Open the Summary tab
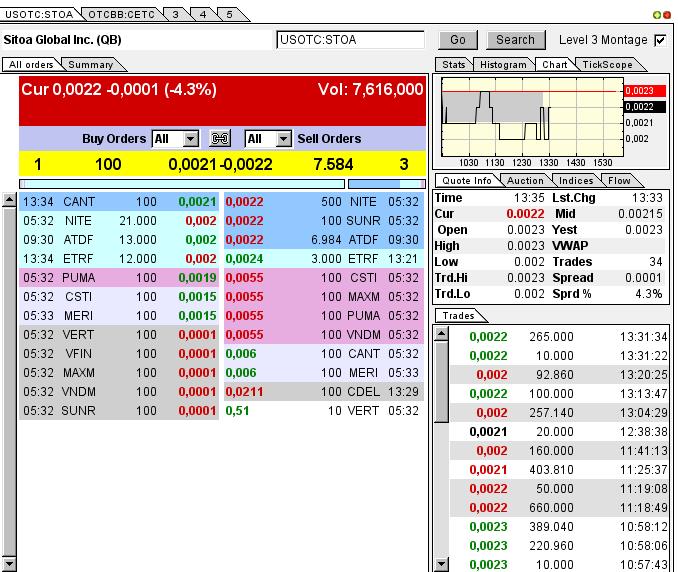This screenshot has width=678, height=572. click(90, 65)
